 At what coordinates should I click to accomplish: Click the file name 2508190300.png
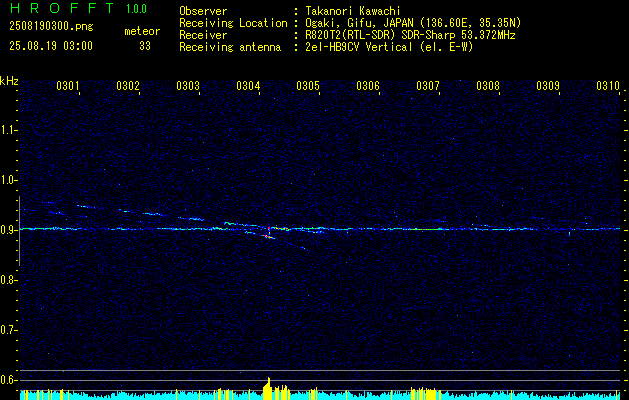tap(51, 26)
